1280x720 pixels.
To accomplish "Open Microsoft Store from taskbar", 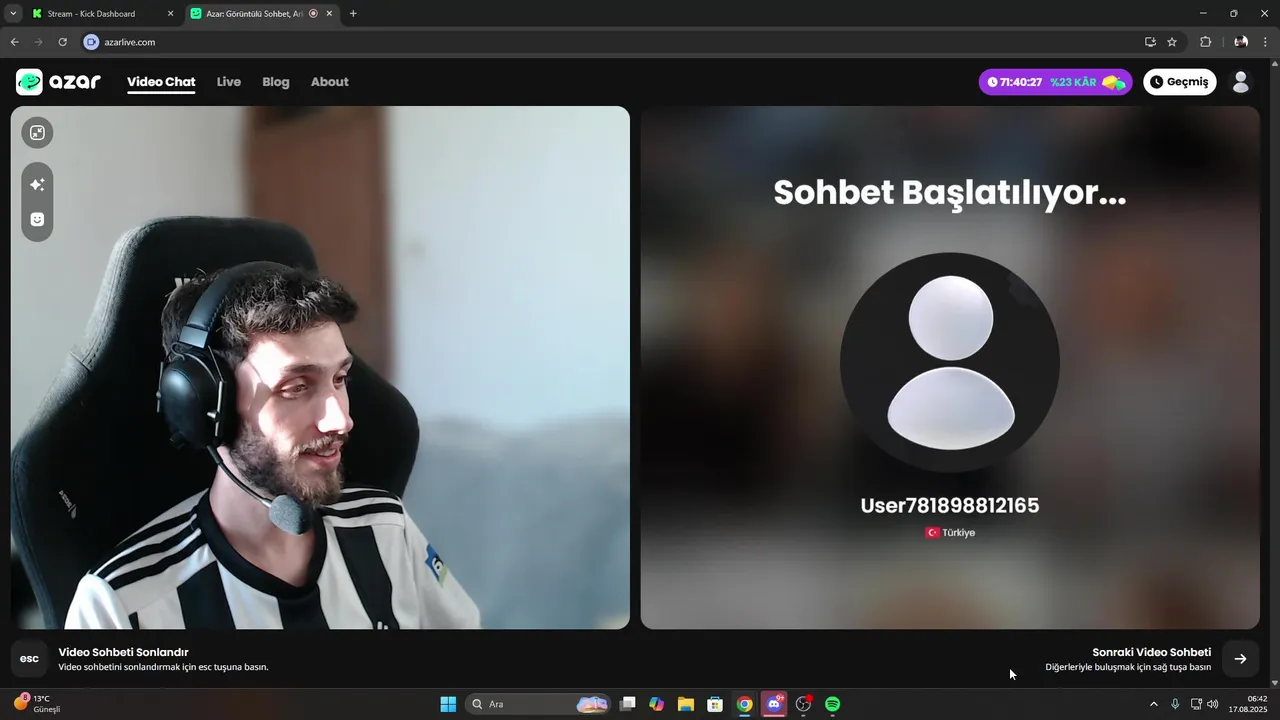I will [x=715, y=704].
